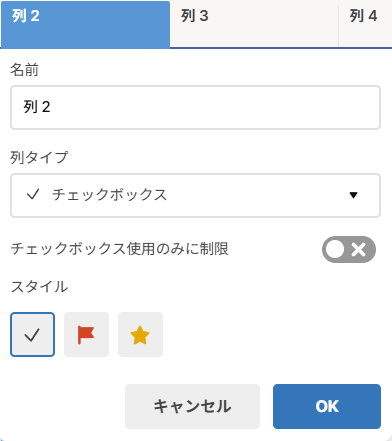Click the 列タイプ label
The height and width of the screenshot is (441, 392).
[39, 157]
